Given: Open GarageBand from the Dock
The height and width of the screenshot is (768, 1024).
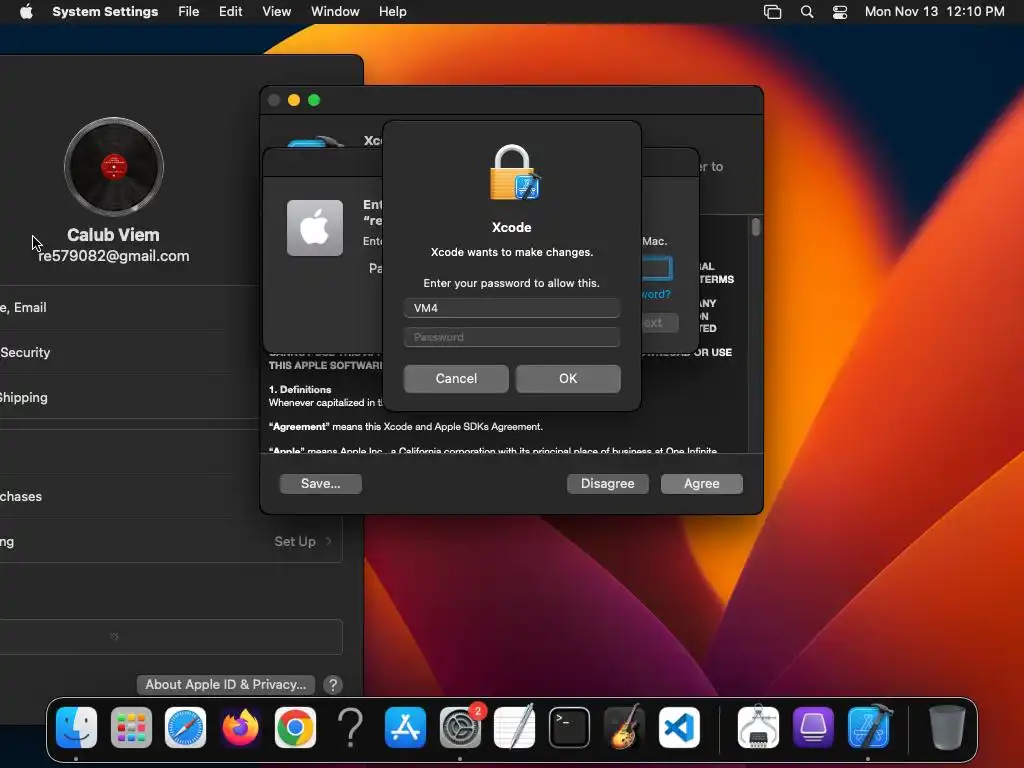Looking at the screenshot, I should 624,727.
